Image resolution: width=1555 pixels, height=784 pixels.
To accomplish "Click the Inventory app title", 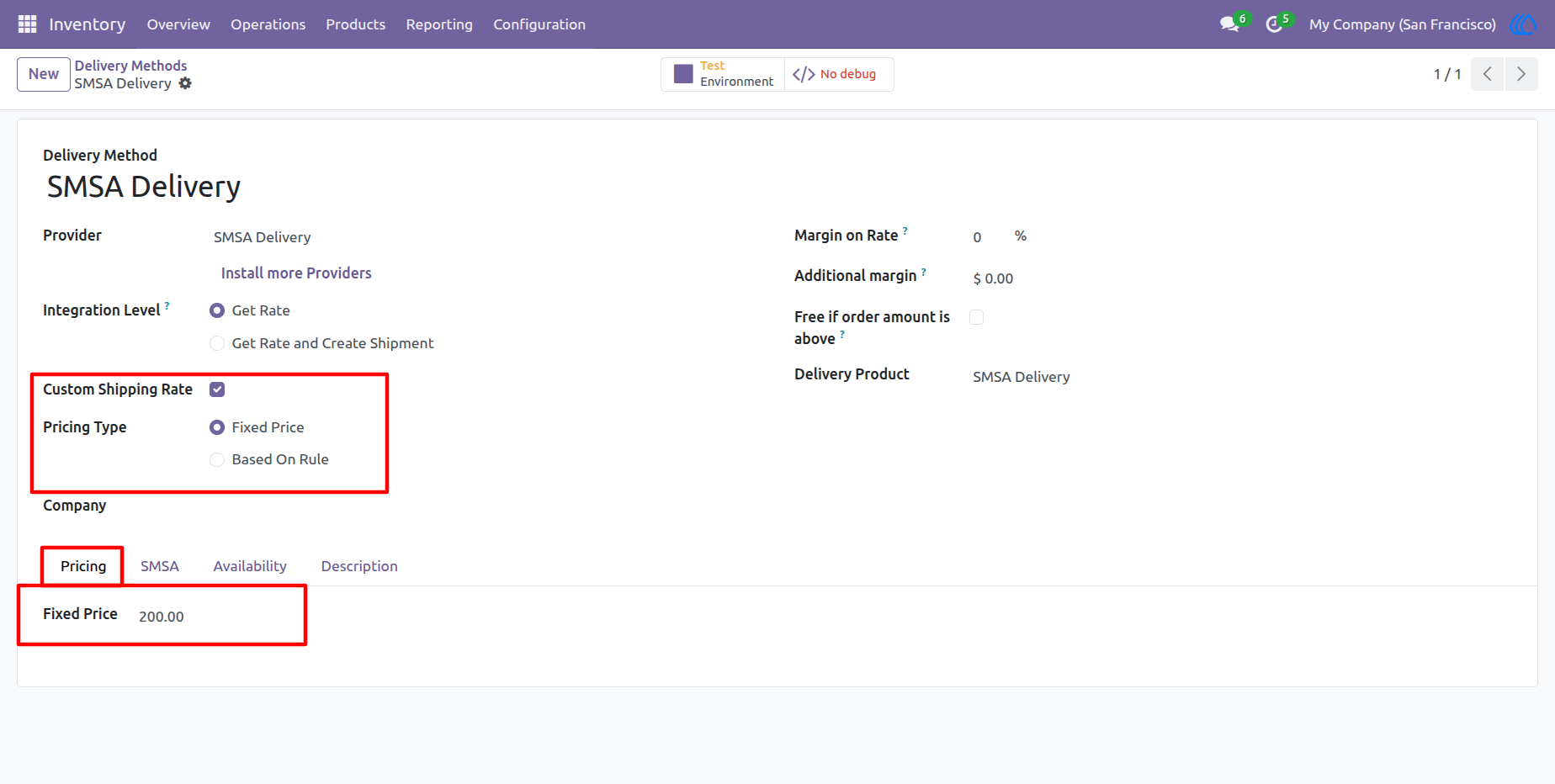I will [88, 24].
